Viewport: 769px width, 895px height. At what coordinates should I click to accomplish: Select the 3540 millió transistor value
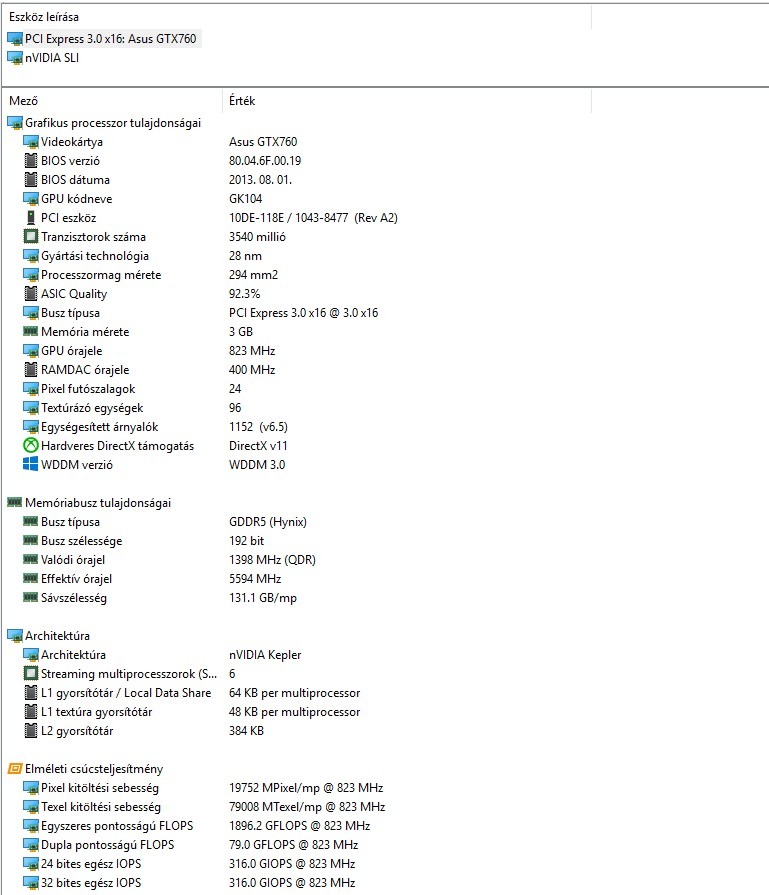click(257, 236)
